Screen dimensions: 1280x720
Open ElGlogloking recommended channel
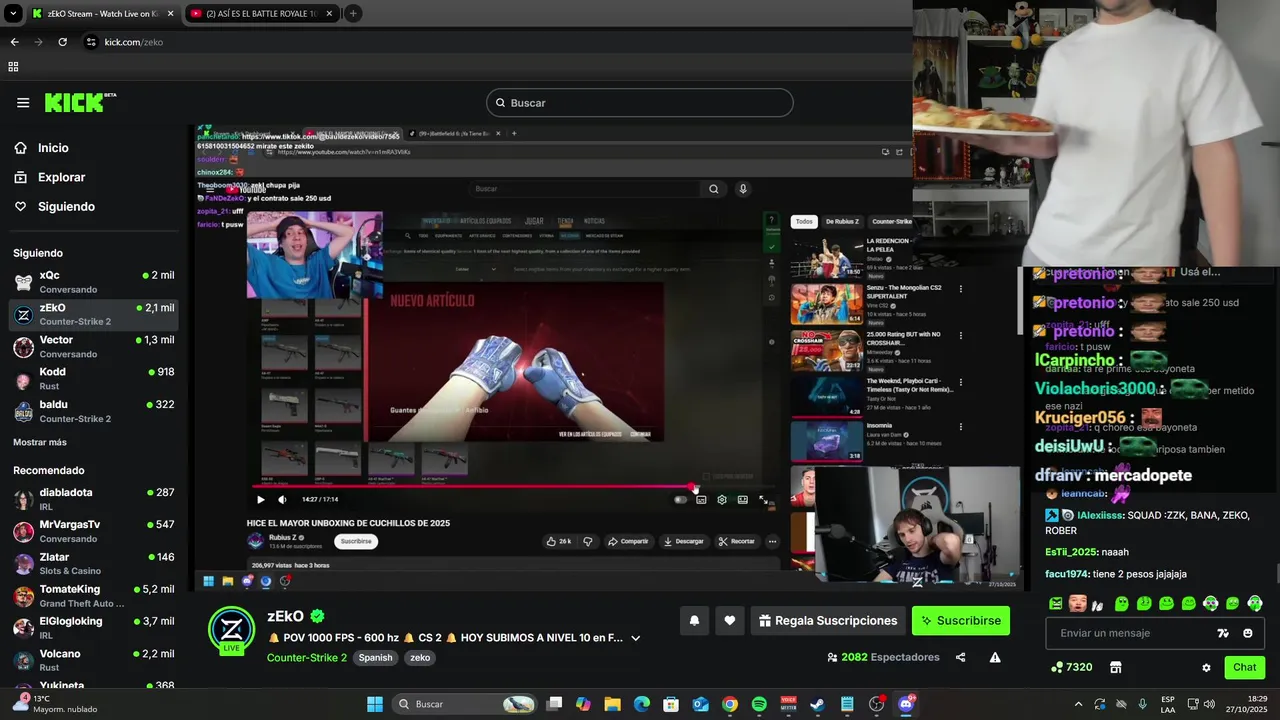94,628
